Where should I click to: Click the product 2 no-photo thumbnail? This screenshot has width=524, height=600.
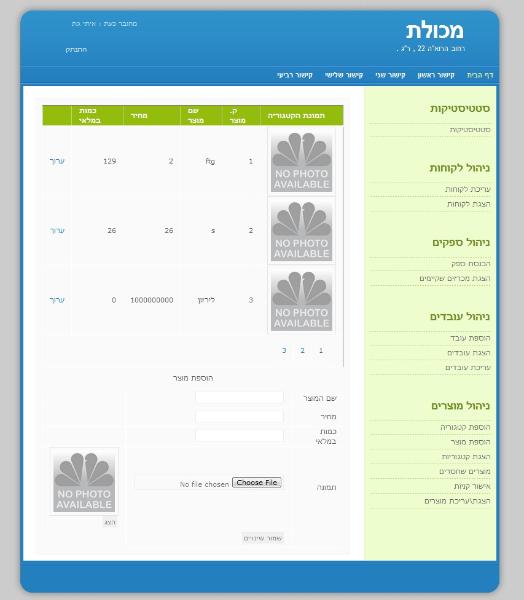click(x=301, y=231)
